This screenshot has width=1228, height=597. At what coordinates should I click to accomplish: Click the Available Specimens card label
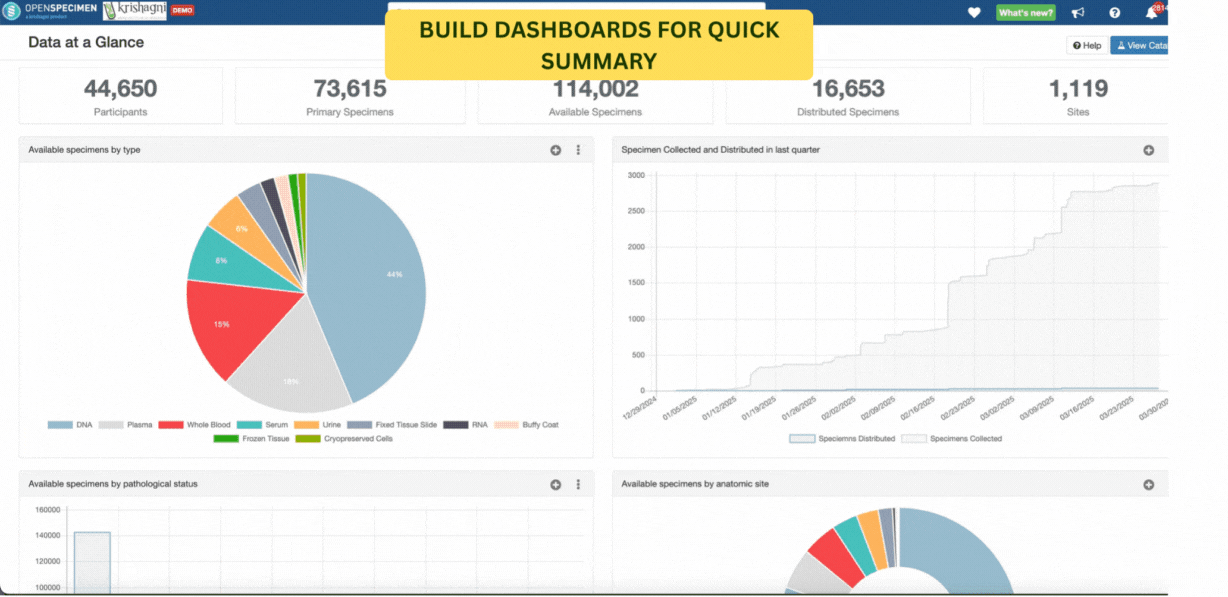[x=595, y=112]
